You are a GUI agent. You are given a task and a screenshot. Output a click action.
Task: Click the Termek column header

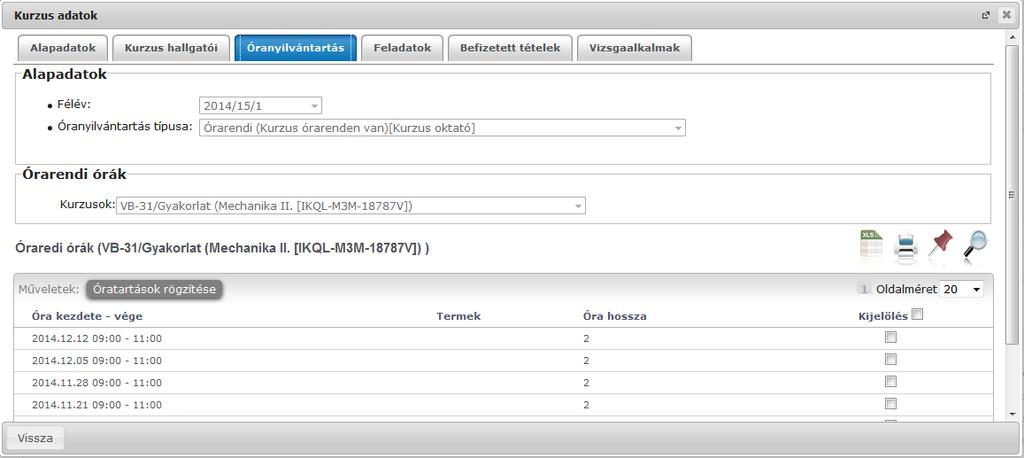point(458,316)
